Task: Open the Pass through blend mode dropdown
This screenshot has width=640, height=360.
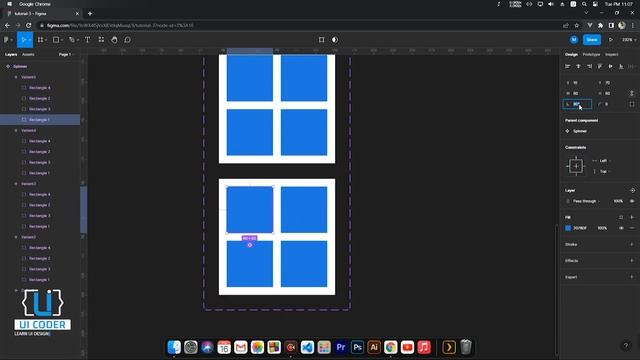Action: coord(587,201)
